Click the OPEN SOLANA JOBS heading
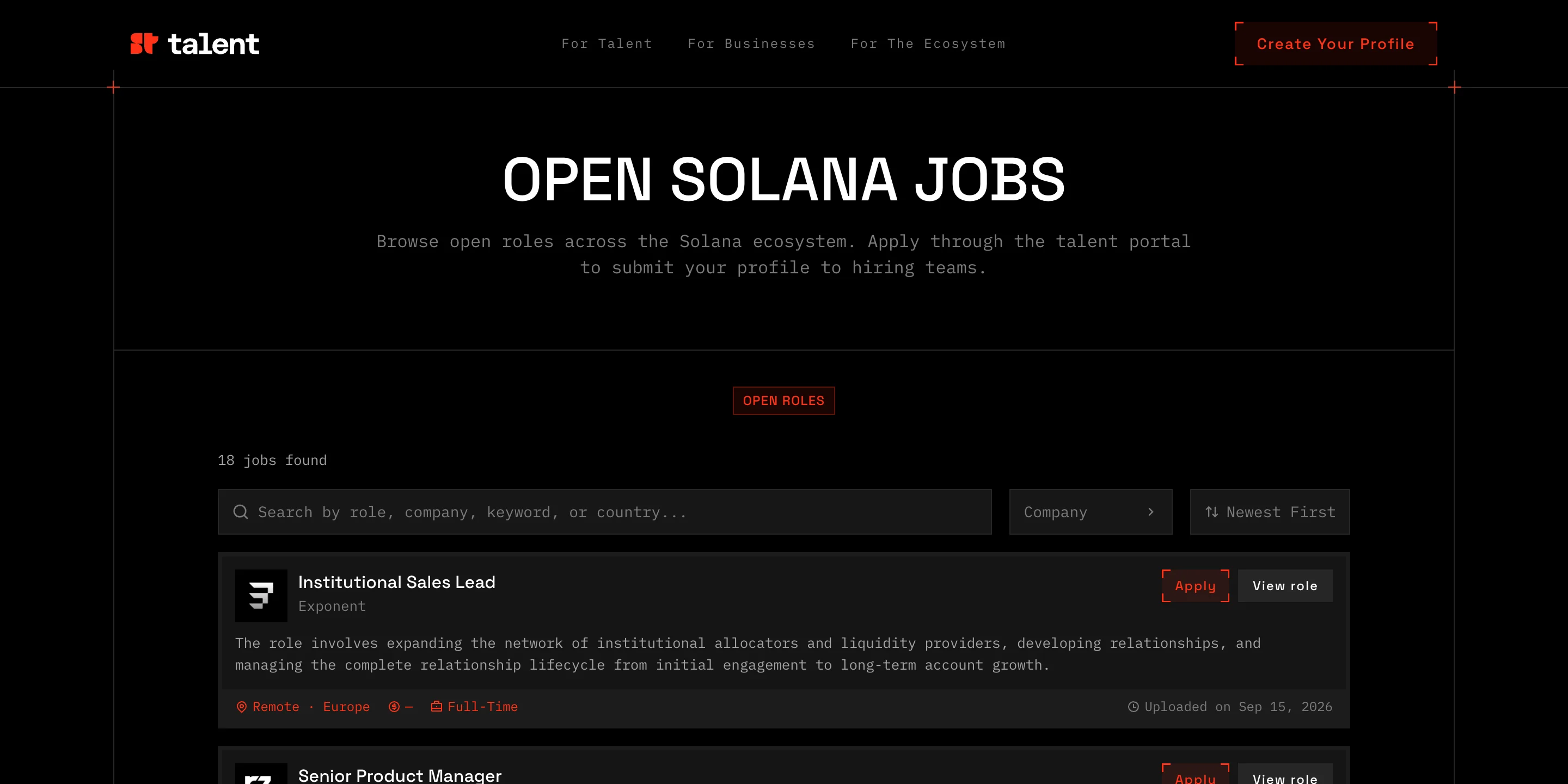The width and height of the screenshot is (1568, 784). coord(783,179)
